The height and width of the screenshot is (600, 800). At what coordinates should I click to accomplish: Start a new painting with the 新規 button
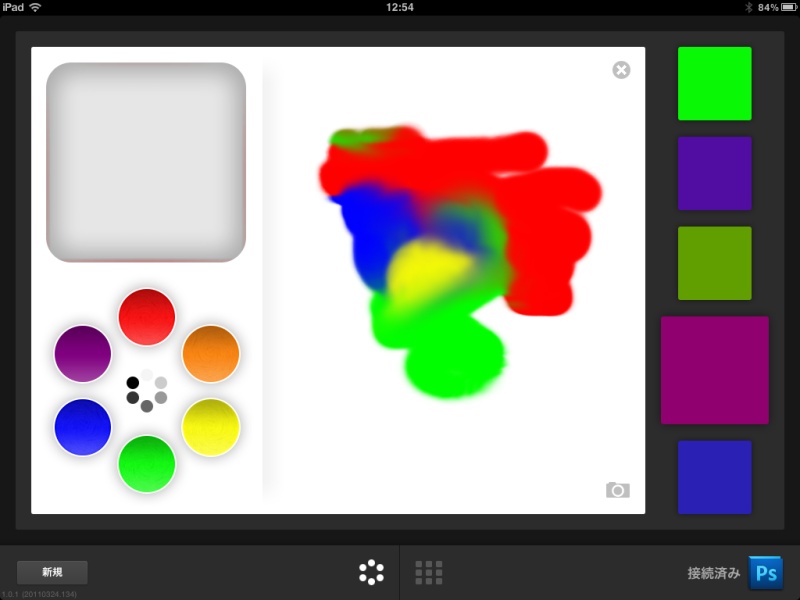[52, 572]
